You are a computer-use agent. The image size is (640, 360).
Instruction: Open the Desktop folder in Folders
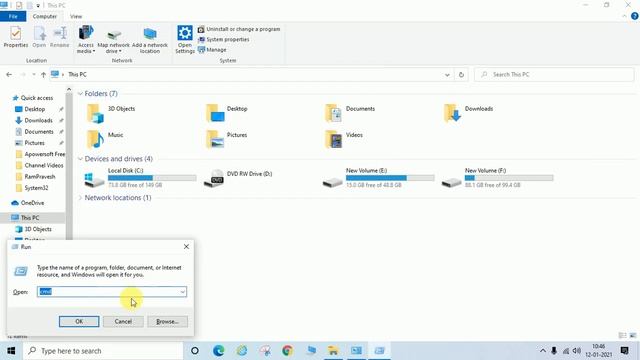click(x=227, y=113)
